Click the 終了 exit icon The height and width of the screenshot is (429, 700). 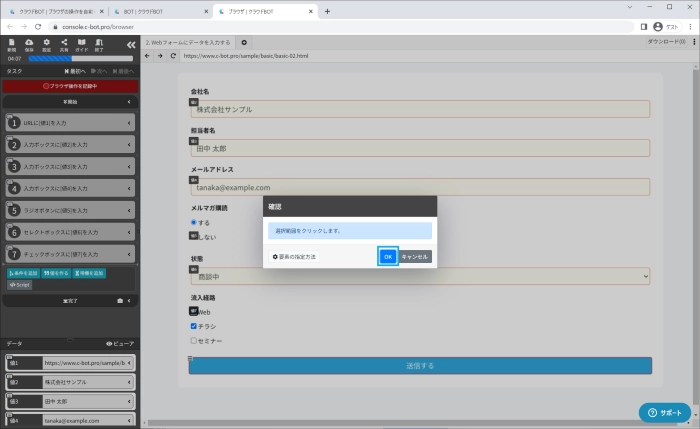(99, 44)
